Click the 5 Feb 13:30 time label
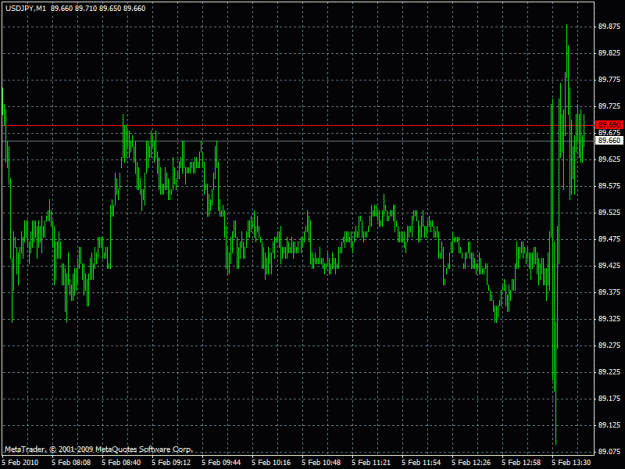 [571, 462]
